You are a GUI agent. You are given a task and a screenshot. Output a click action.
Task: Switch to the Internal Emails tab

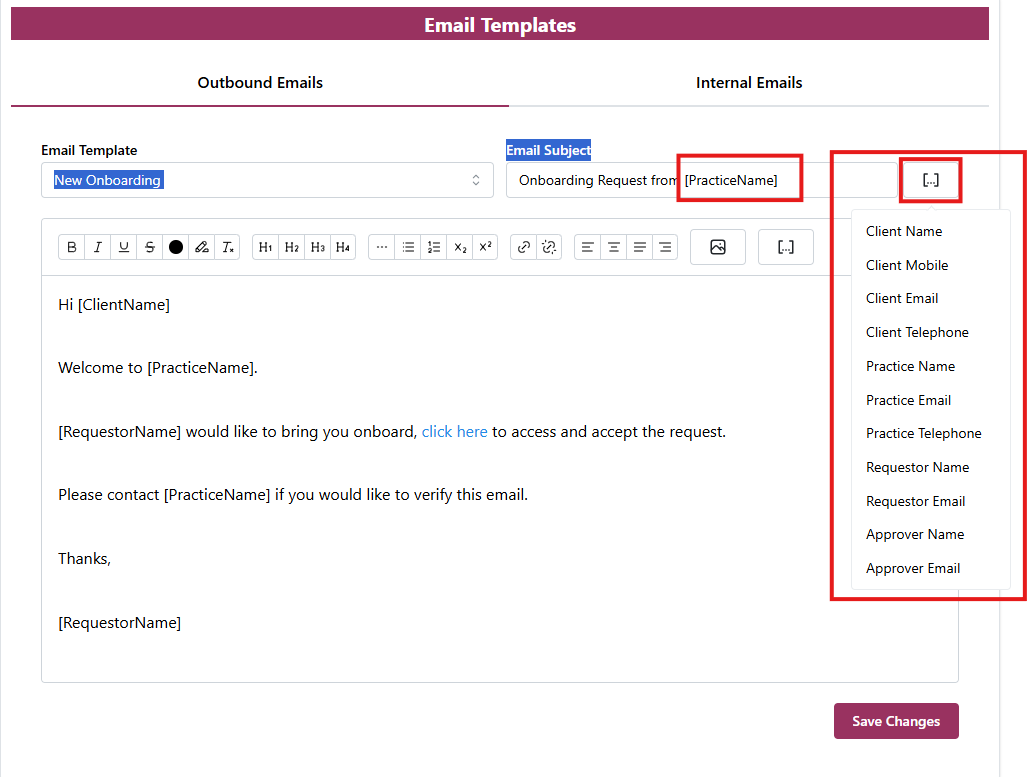[749, 83]
